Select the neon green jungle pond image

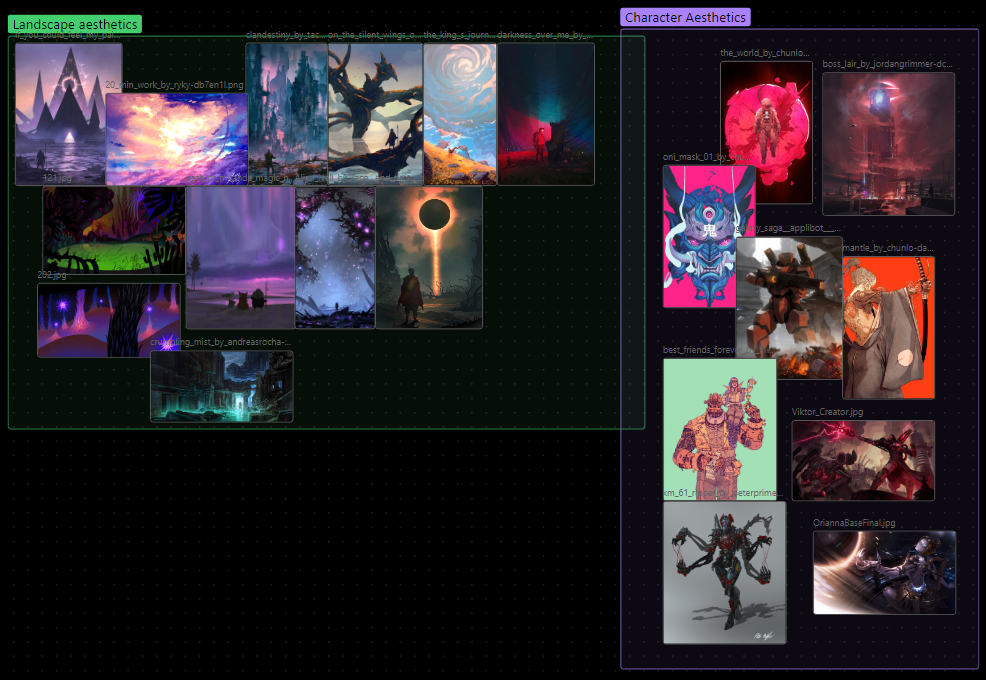(x=114, y=230)
